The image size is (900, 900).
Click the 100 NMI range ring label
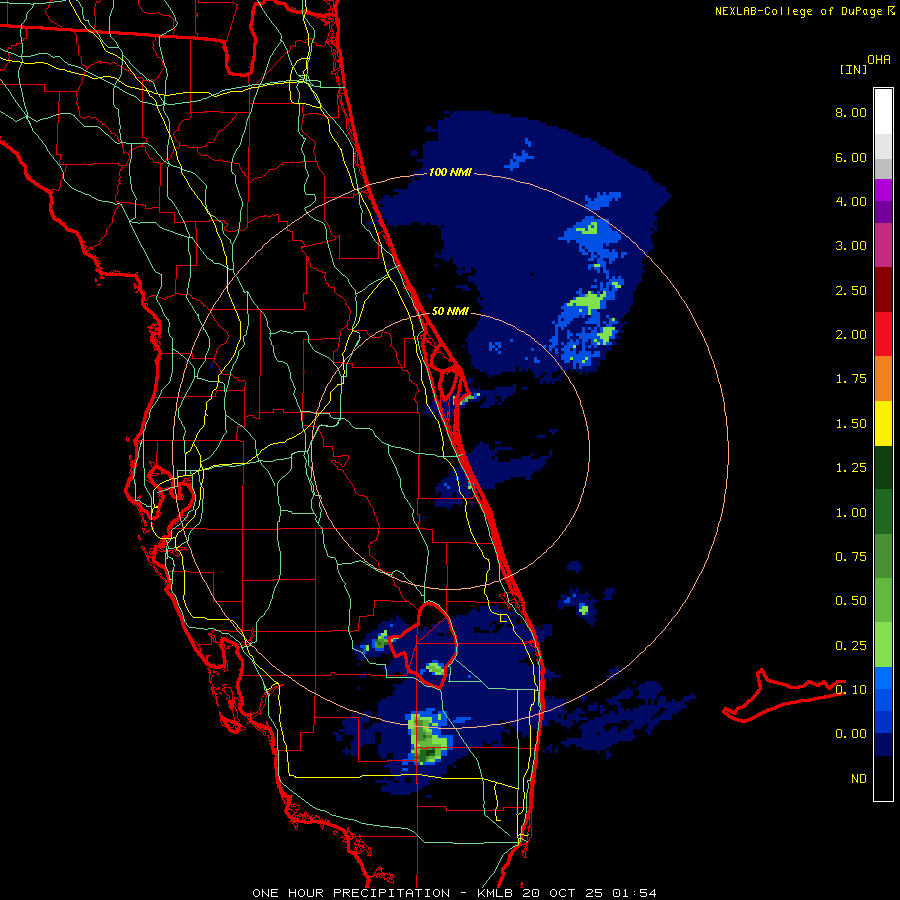pos(450,172)
